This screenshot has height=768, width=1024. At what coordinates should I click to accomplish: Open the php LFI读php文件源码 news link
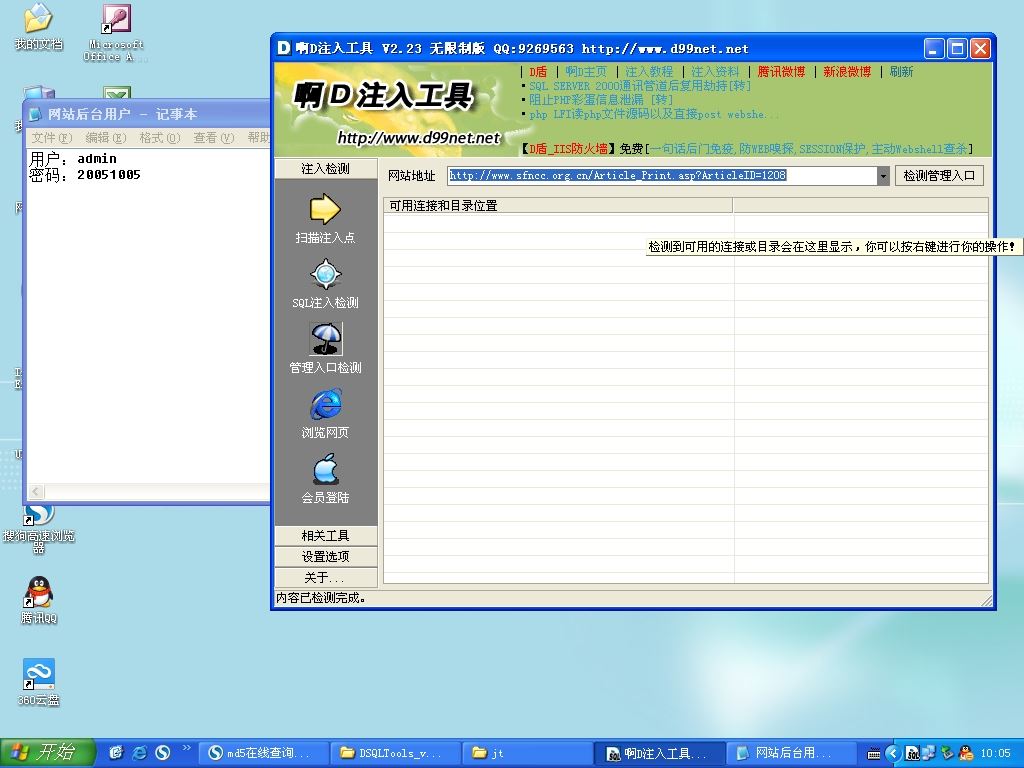(x=654, y=114)
